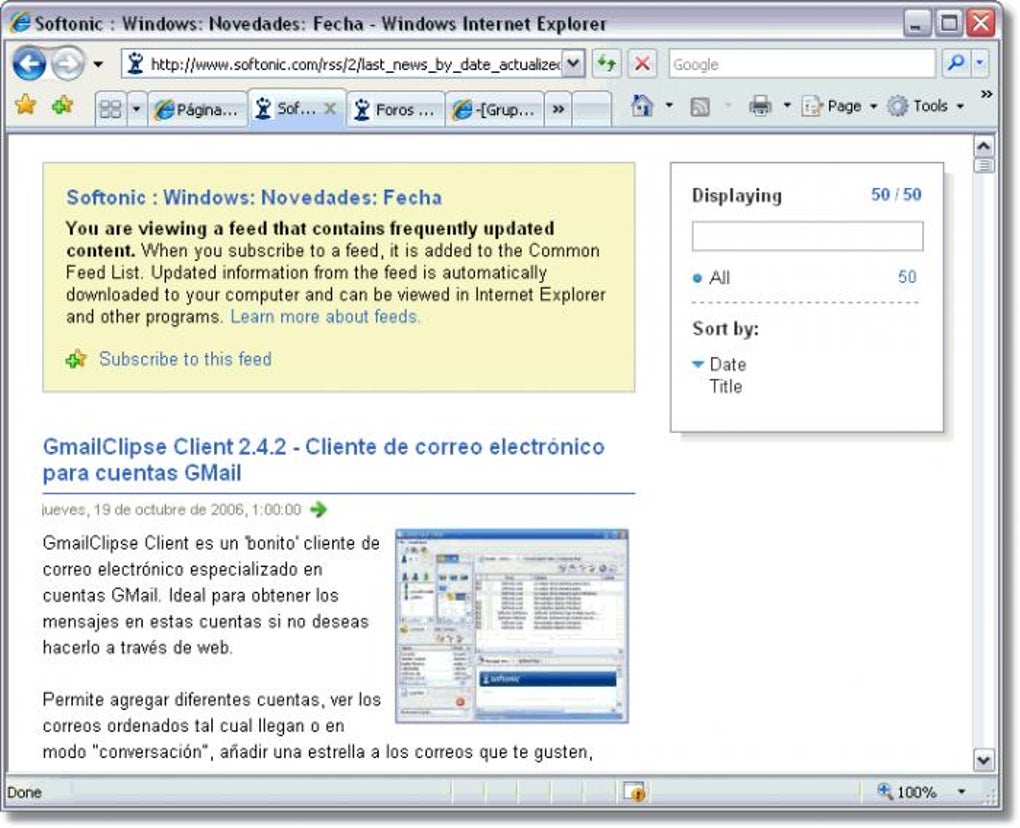This screenshot has height=828, width=1020.
Task: Click green arrow next to article date
Action: pos(318,509)
